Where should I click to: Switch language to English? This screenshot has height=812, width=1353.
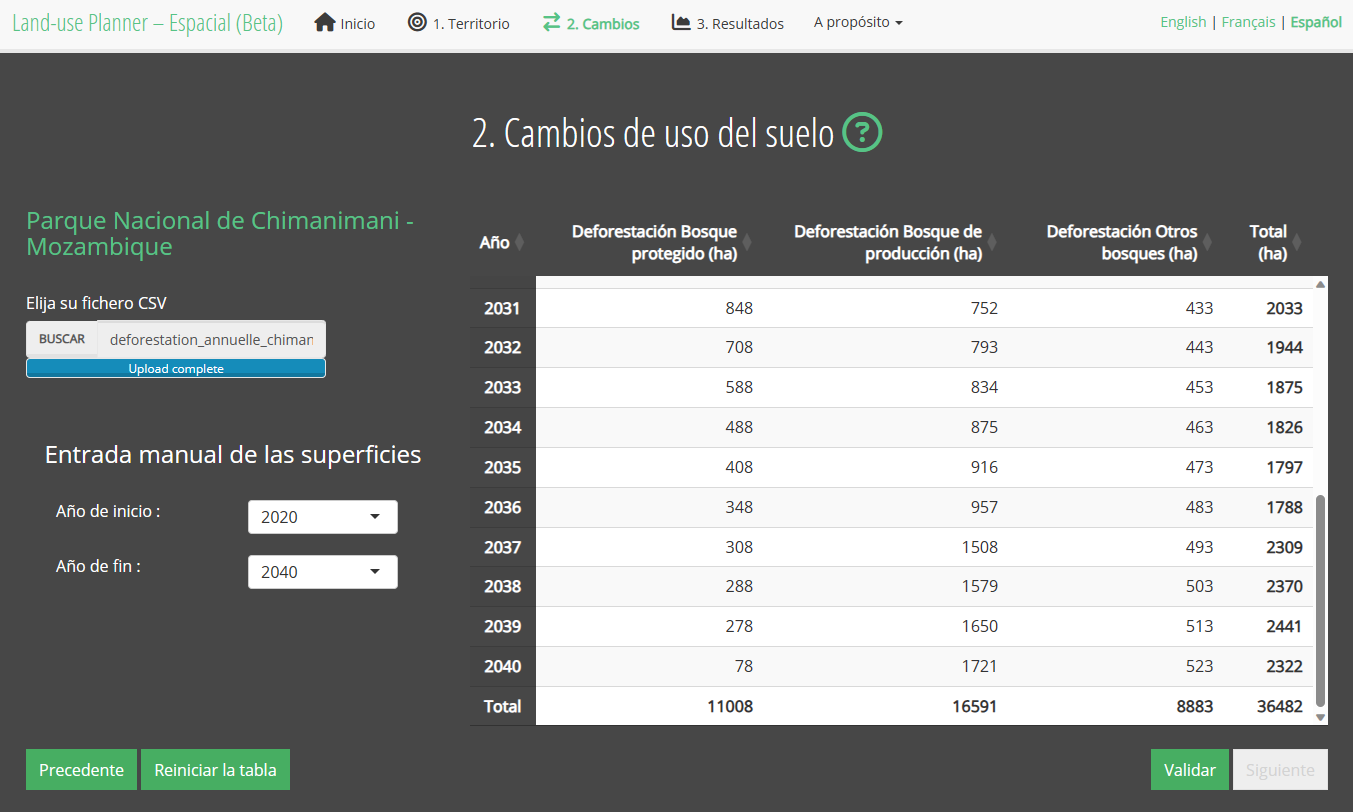[1183, 22]
